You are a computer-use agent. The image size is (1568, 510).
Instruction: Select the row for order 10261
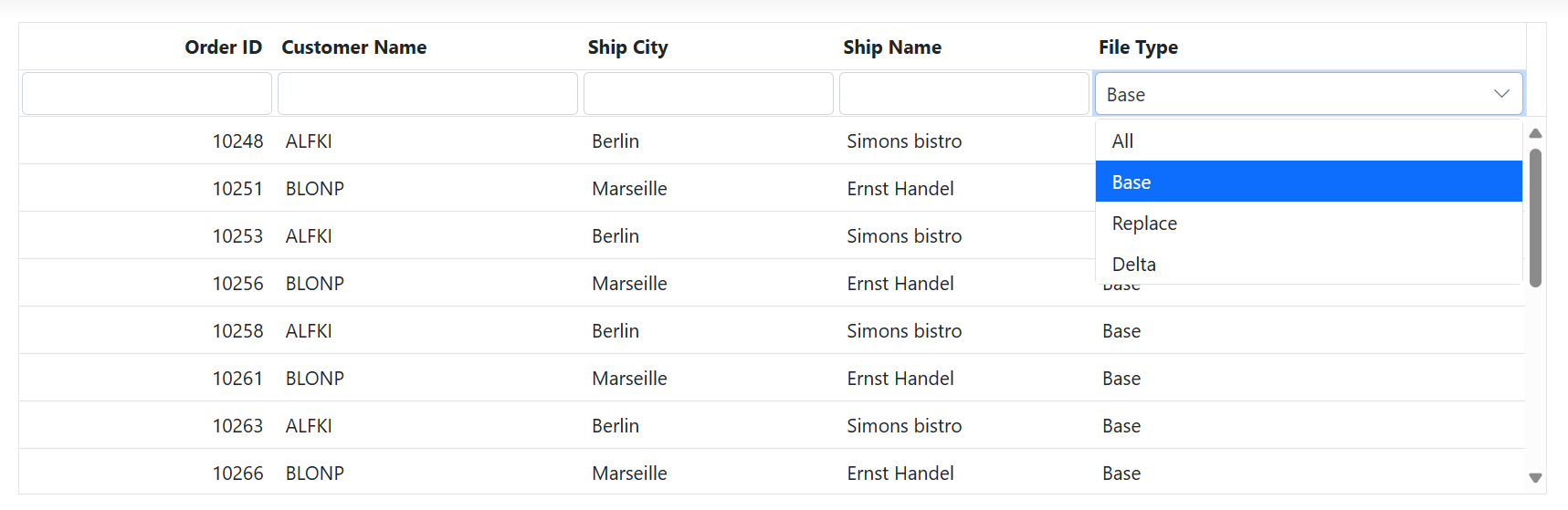[x=772, y=378]
